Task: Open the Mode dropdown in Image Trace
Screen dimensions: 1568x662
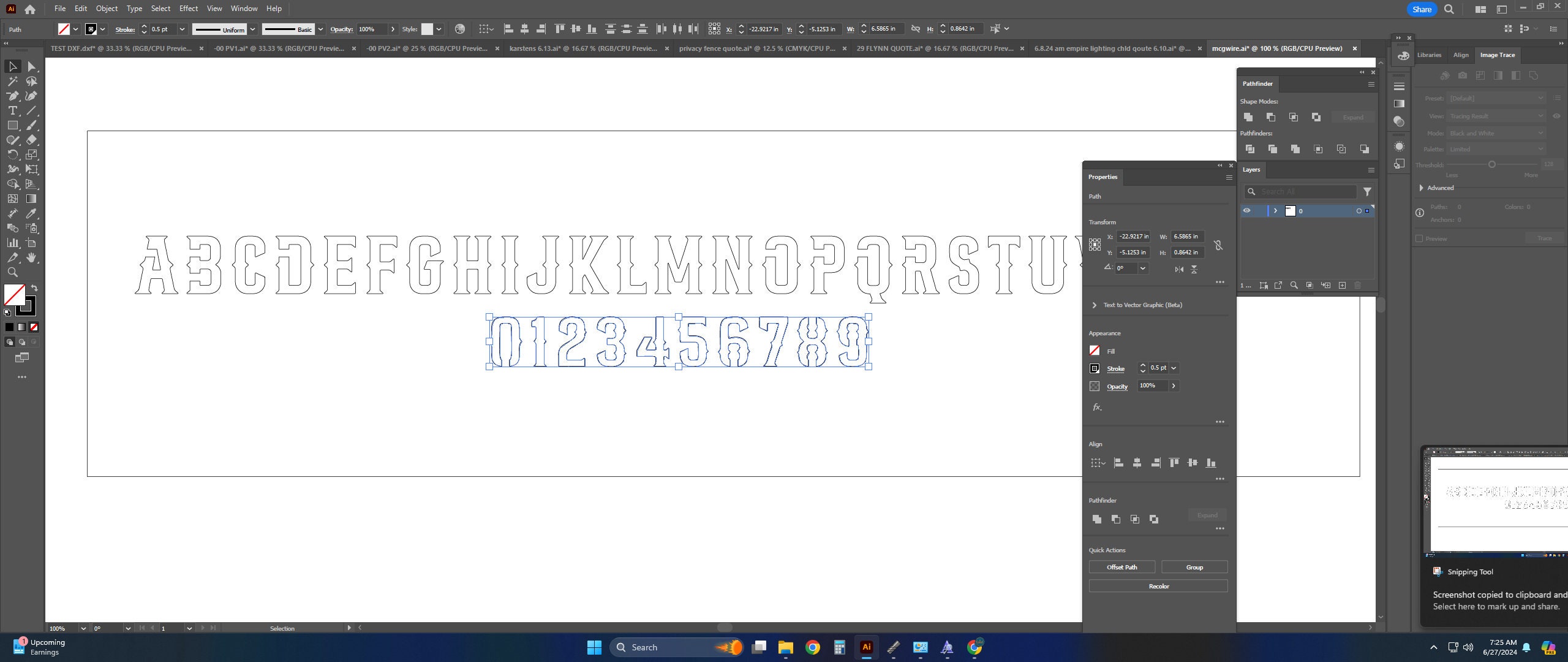Action: (x=1495, y=133)
